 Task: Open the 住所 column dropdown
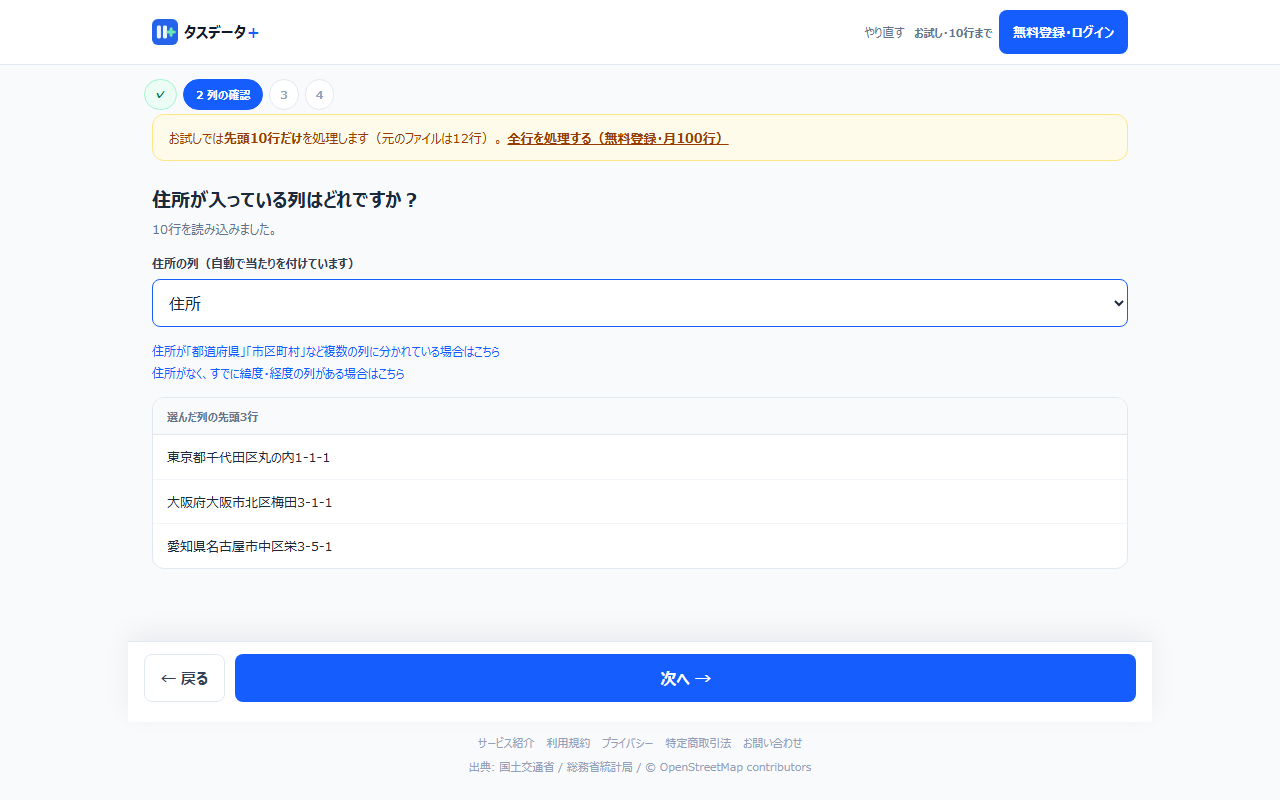click(640, 303)
